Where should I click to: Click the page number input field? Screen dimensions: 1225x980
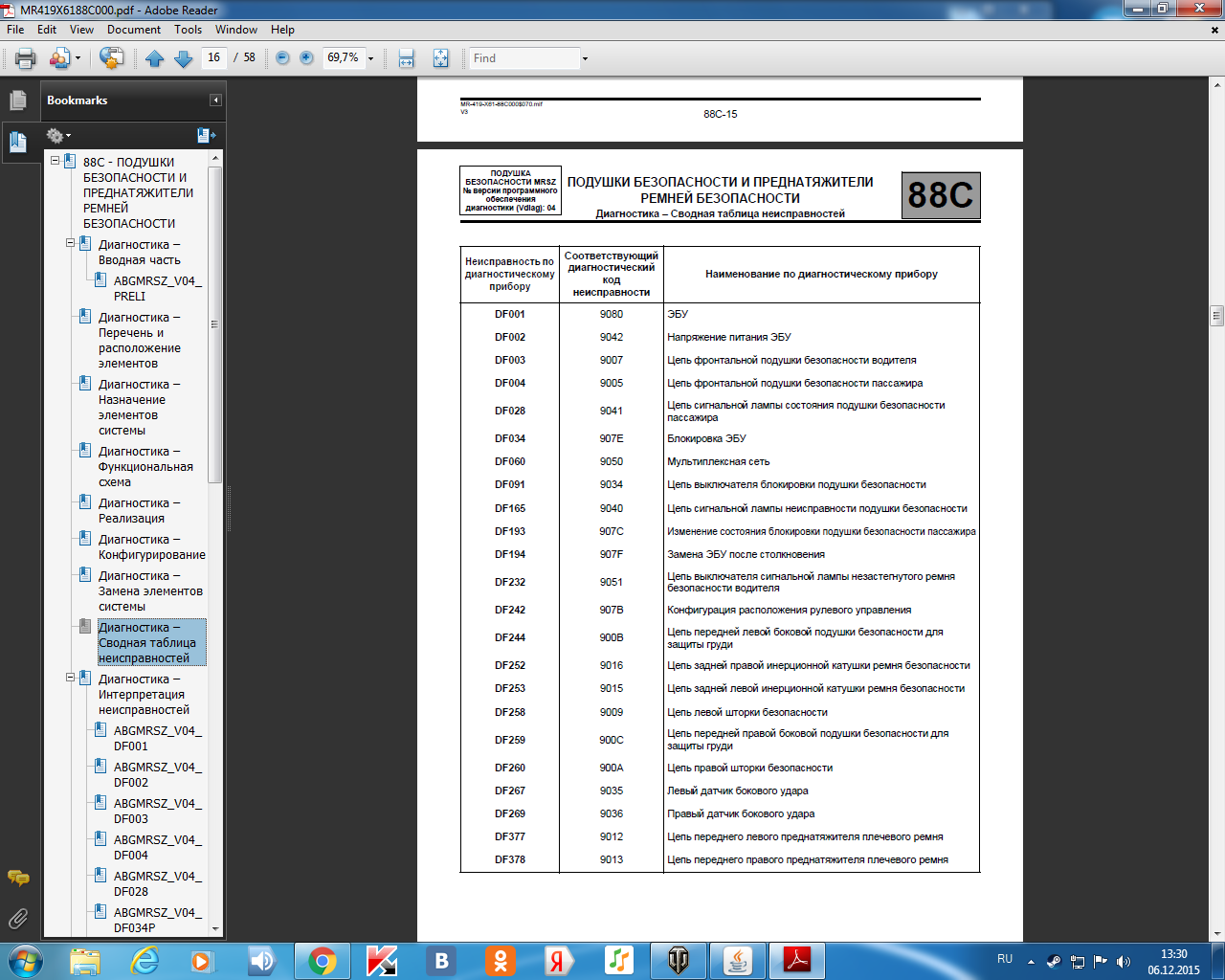(x=214, y=57)
